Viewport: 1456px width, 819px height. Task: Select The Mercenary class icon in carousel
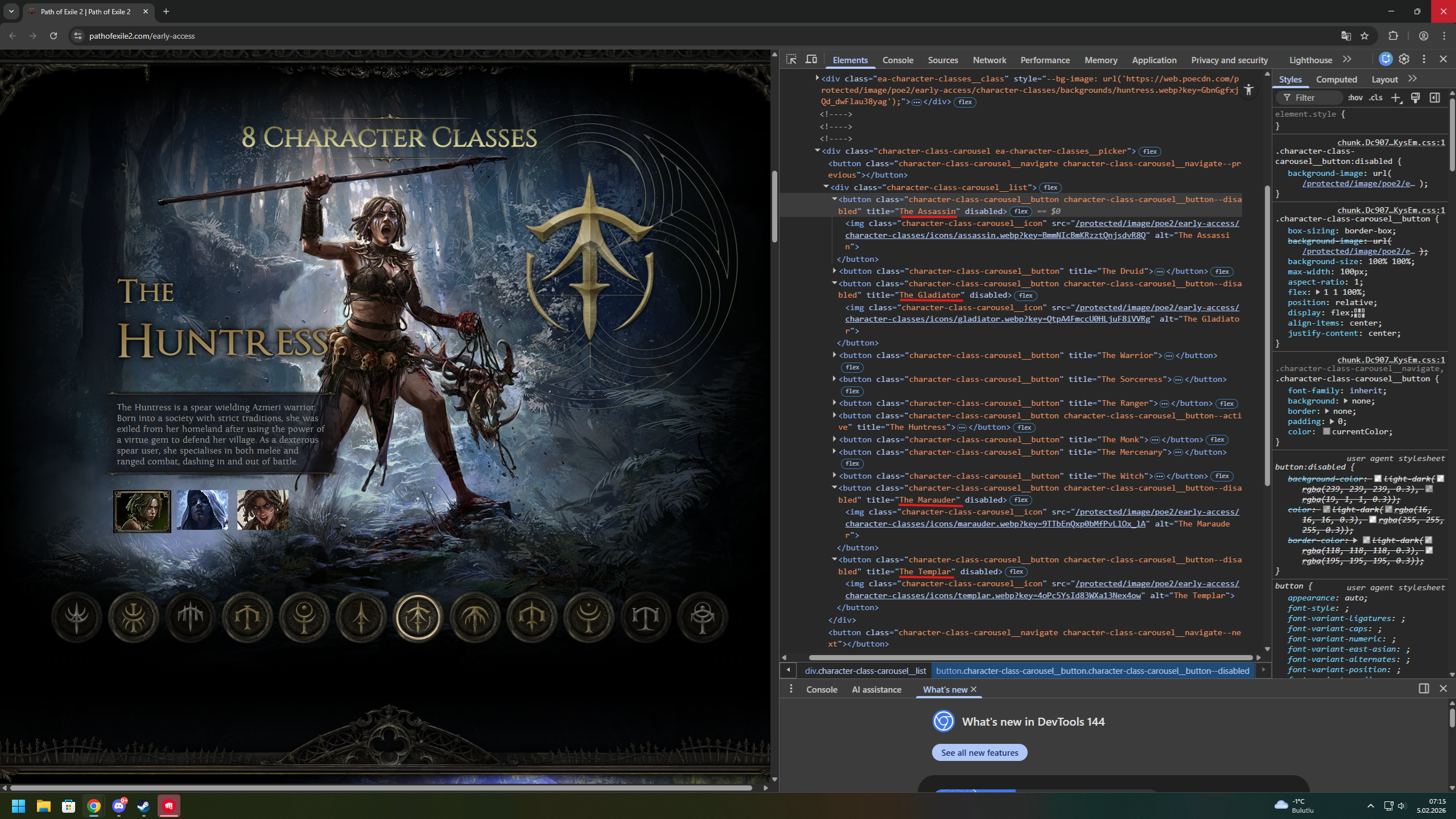point(532,617)
